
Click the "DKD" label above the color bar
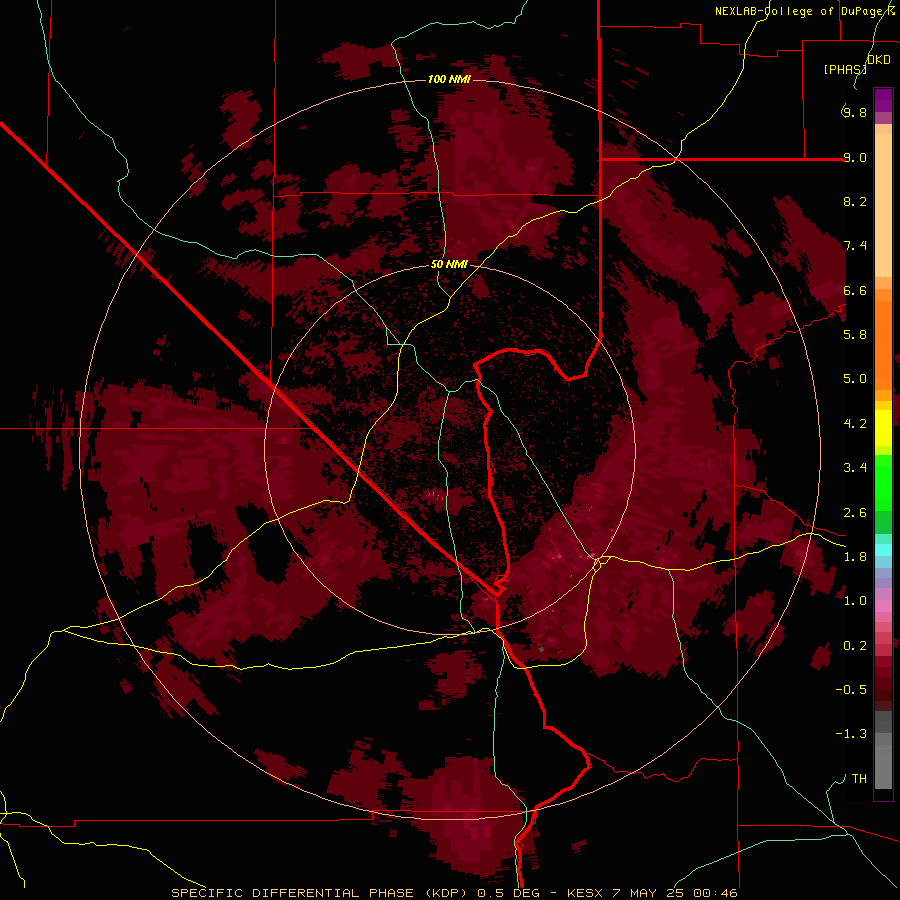(879, 60)
